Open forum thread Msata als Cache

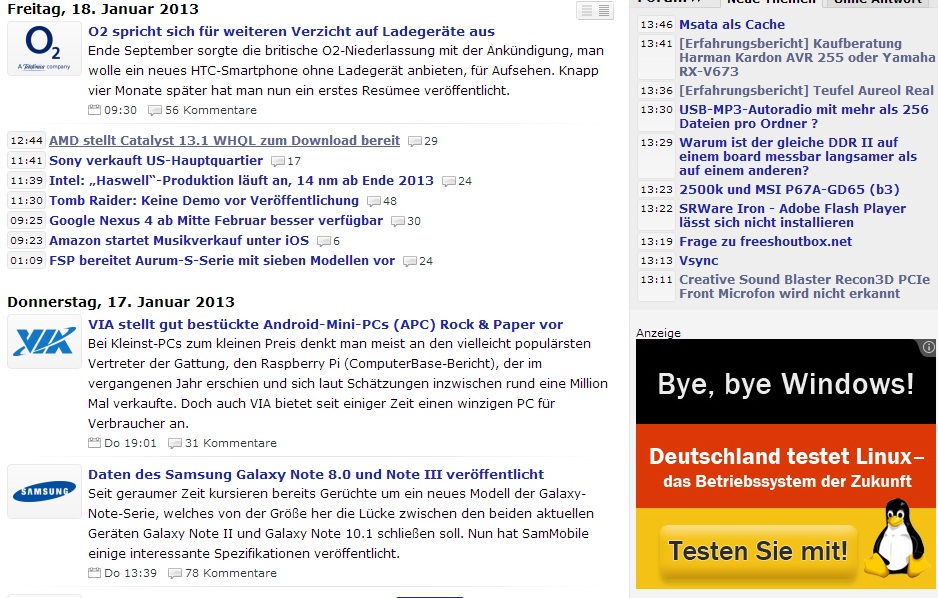coord(732,25)
